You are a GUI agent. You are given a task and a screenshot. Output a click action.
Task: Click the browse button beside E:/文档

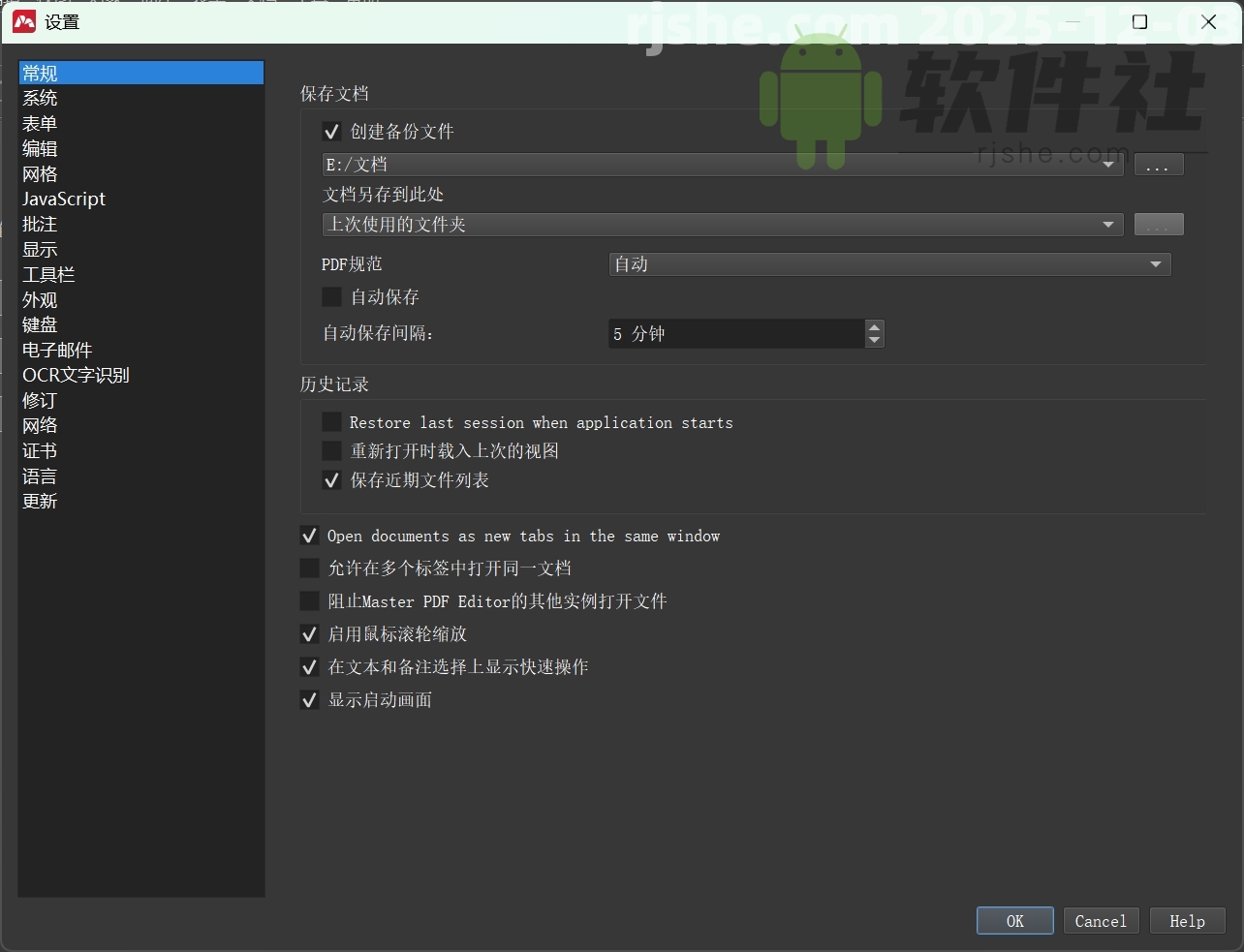[x=1159, y=164]
